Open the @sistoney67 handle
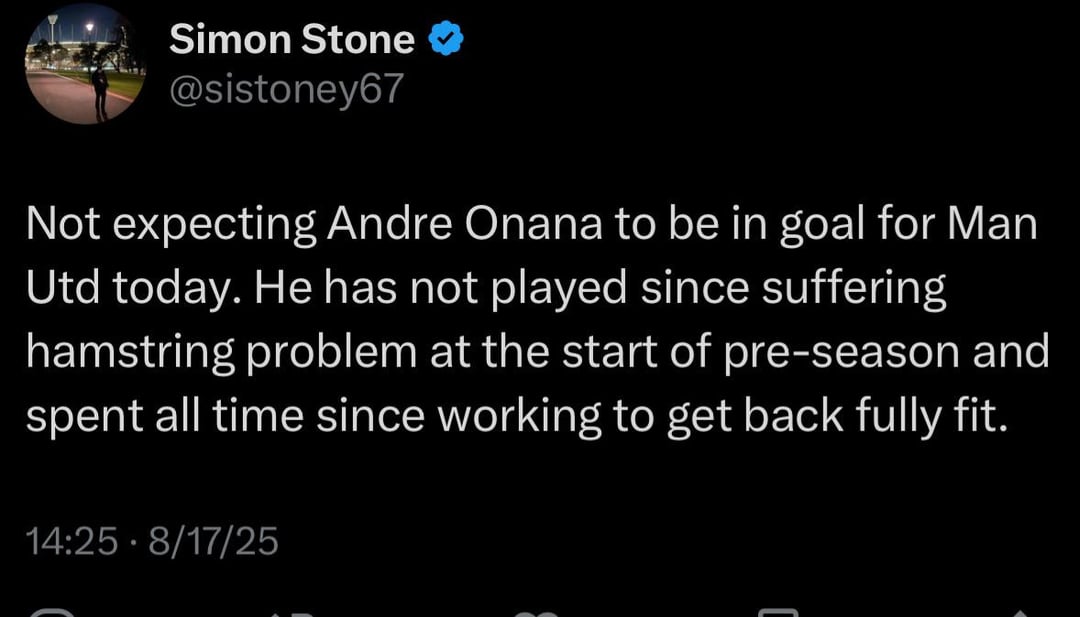The height and width of the screenshot is (617, 1080). (x=287, y=88)
